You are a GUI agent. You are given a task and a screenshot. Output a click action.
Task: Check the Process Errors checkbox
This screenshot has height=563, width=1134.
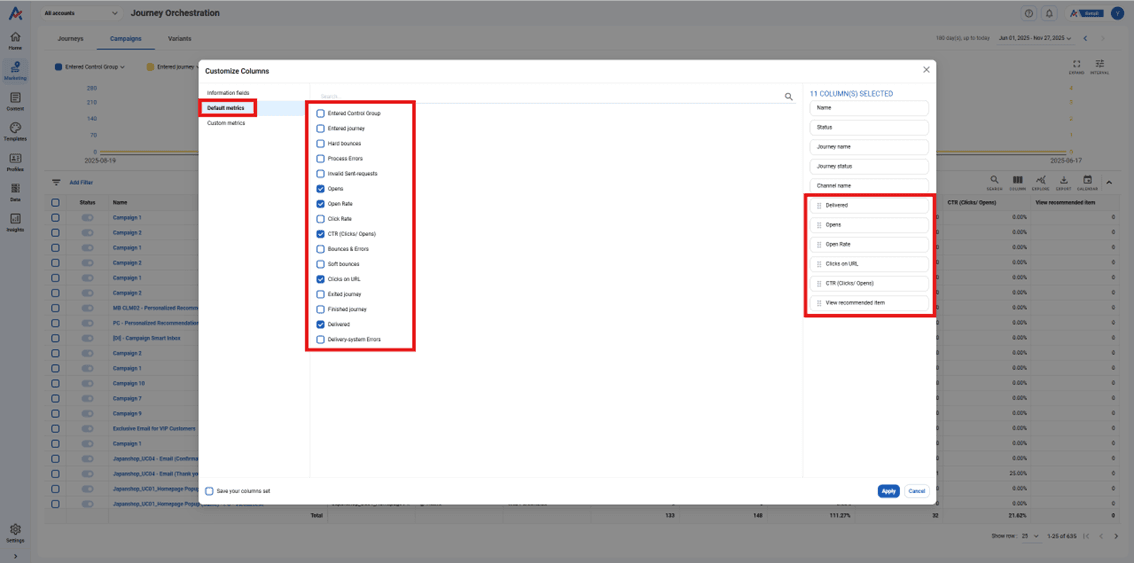tap(320, 158)
